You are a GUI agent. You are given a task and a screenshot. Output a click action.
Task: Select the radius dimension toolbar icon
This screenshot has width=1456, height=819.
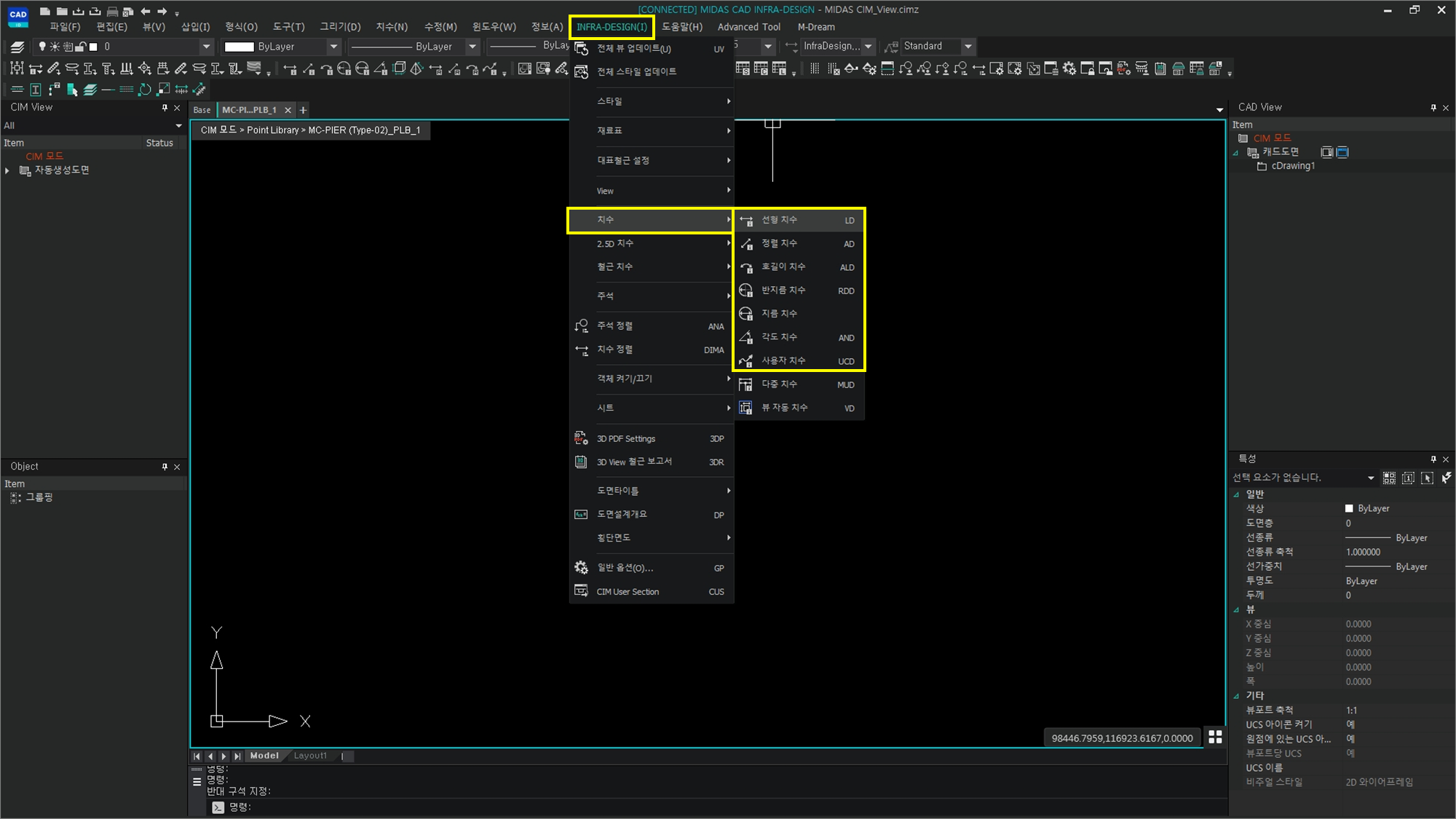[x=344, y=69]
